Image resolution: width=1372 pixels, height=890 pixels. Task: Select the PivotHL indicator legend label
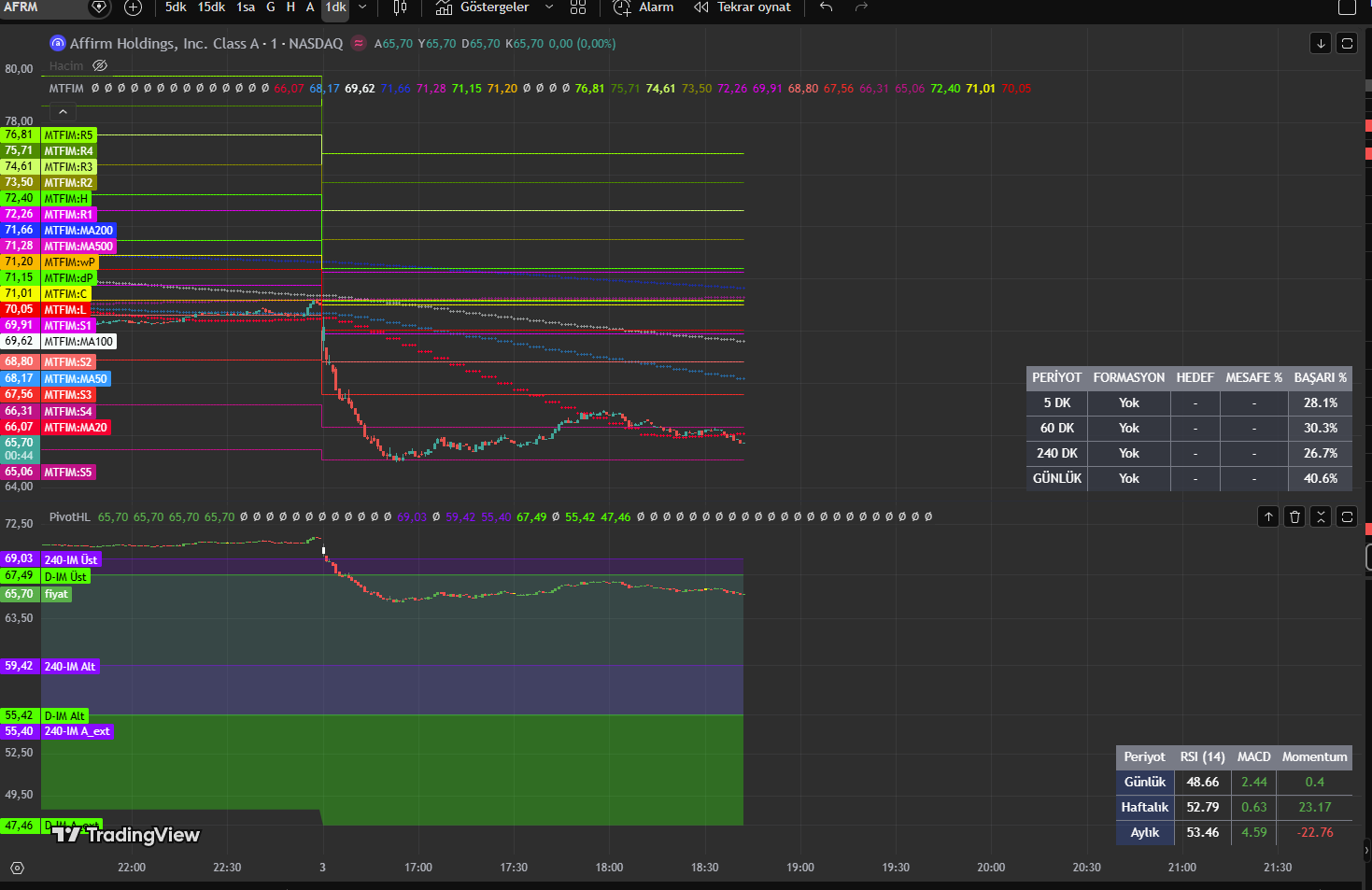point(70,516)
